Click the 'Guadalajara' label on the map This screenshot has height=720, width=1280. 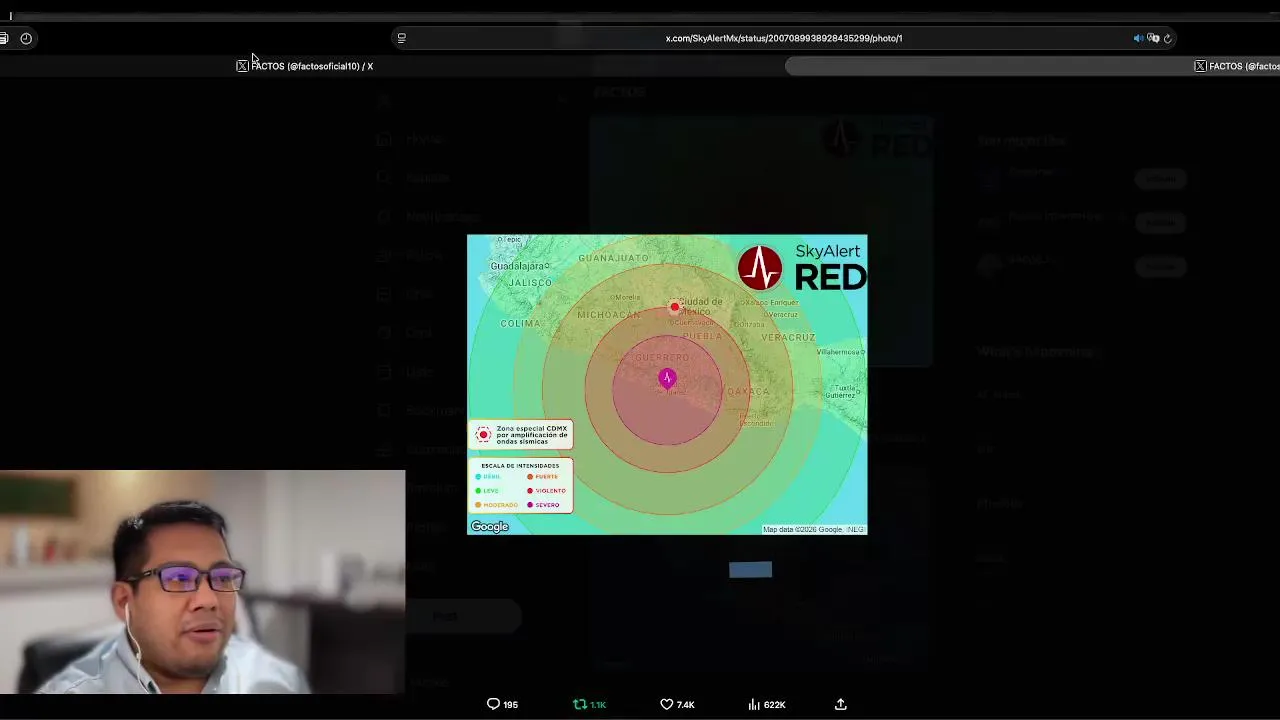click(x=520, y=266)
